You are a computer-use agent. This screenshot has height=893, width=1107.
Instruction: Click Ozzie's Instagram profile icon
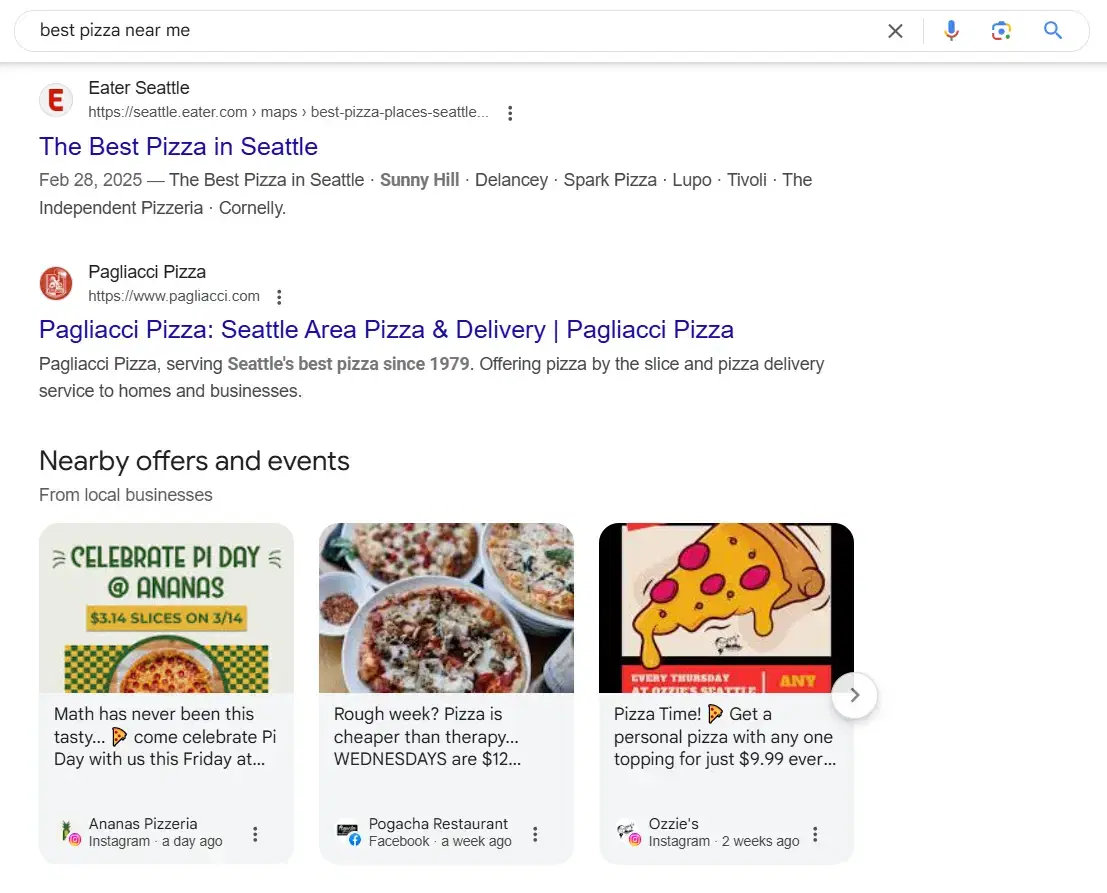point(628,832)
